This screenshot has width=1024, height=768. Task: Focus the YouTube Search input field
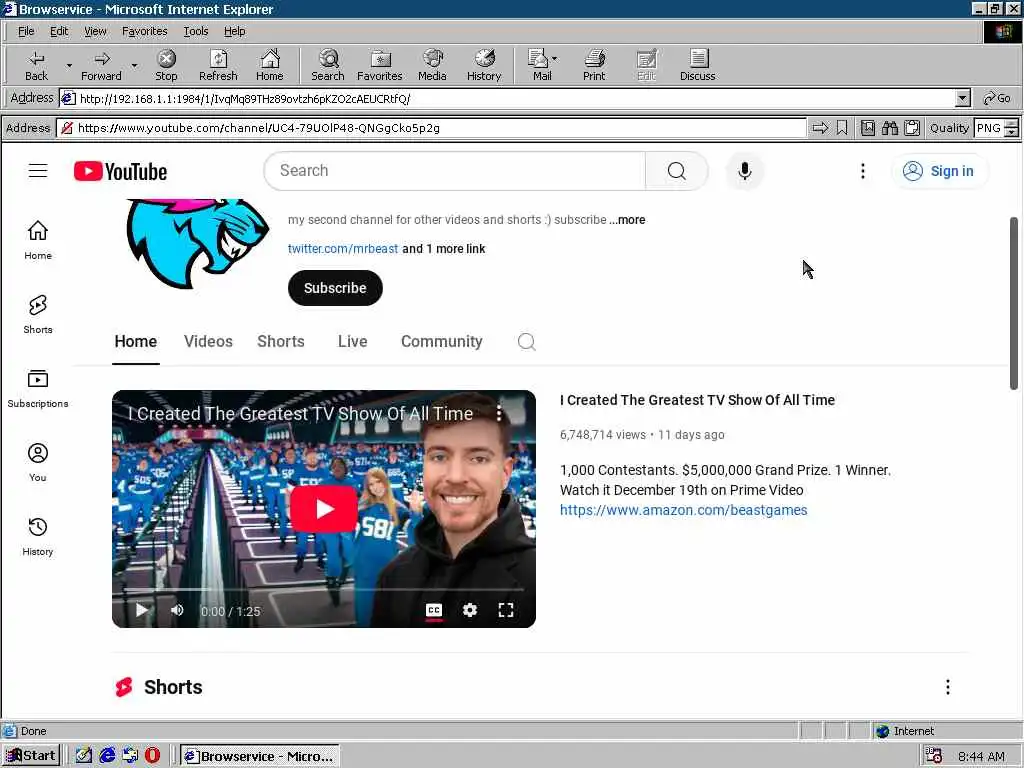(455, 171)
